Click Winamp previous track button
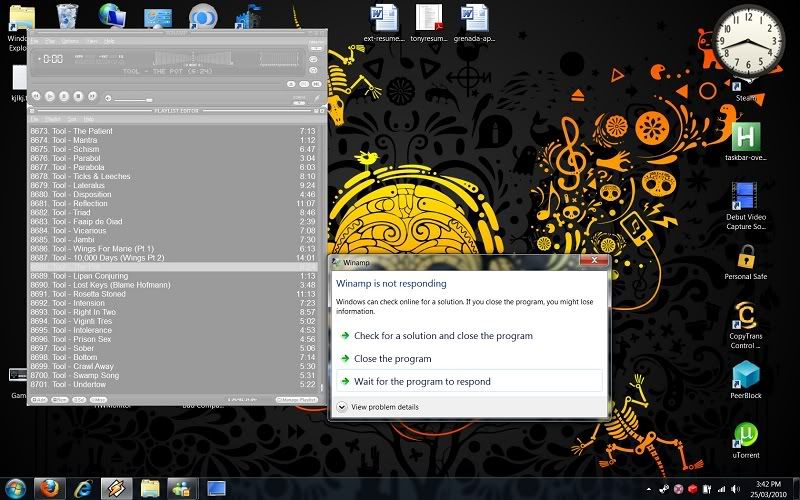The image size is (800, 500). (36, 96)
